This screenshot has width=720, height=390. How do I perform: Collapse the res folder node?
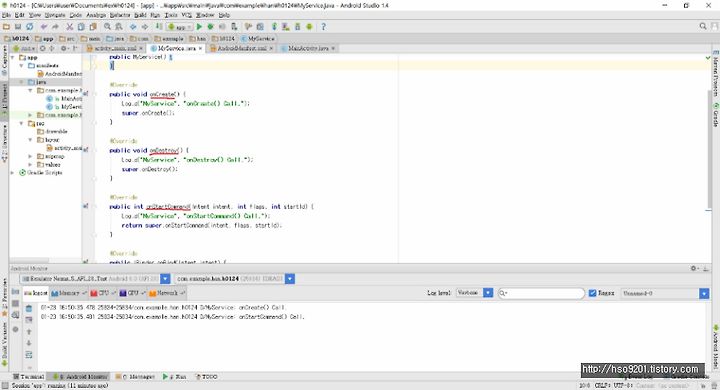(x=22, y=124)
